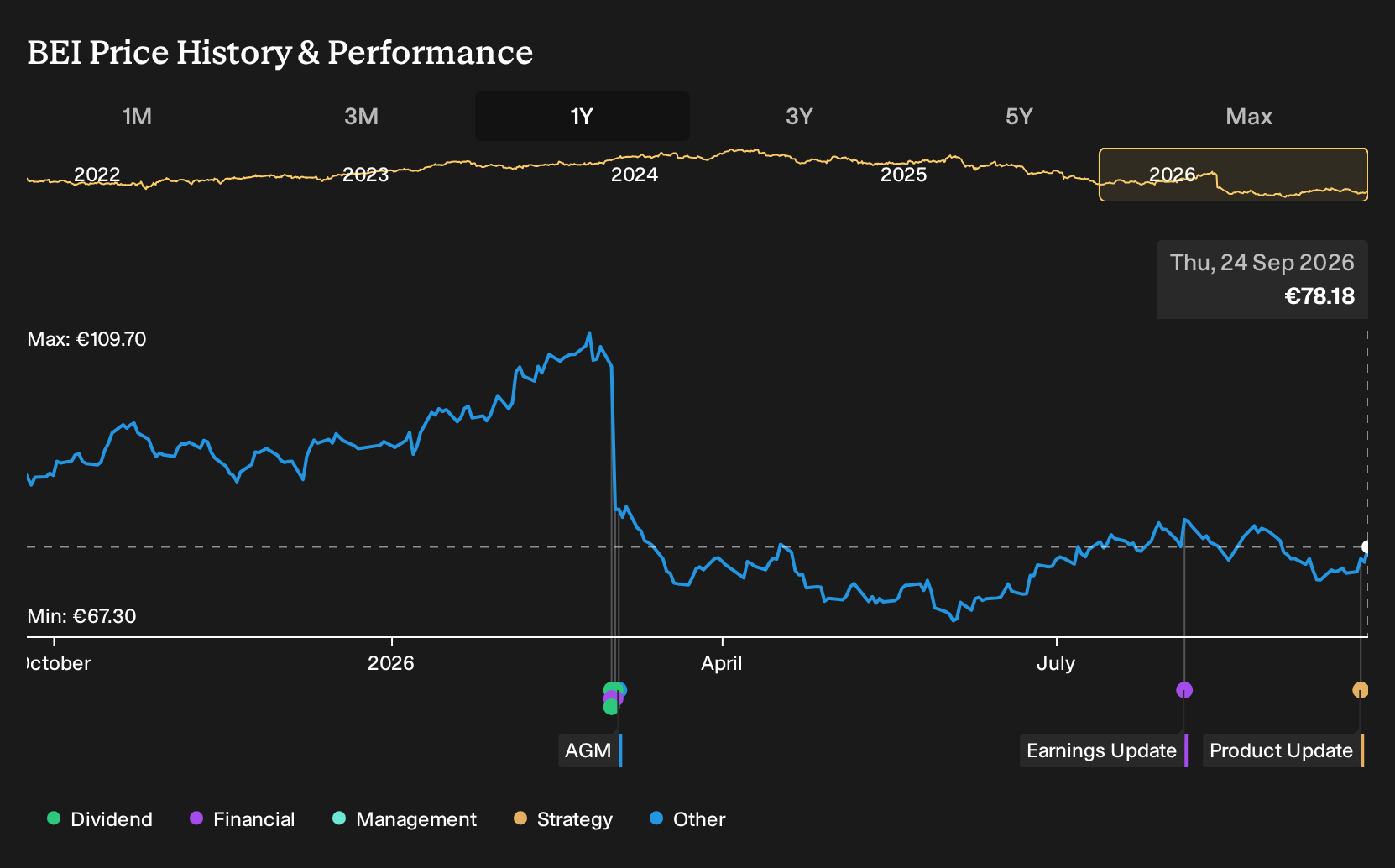
Task: Click the 2023 label in overview chart
Action: coord(366,175)
